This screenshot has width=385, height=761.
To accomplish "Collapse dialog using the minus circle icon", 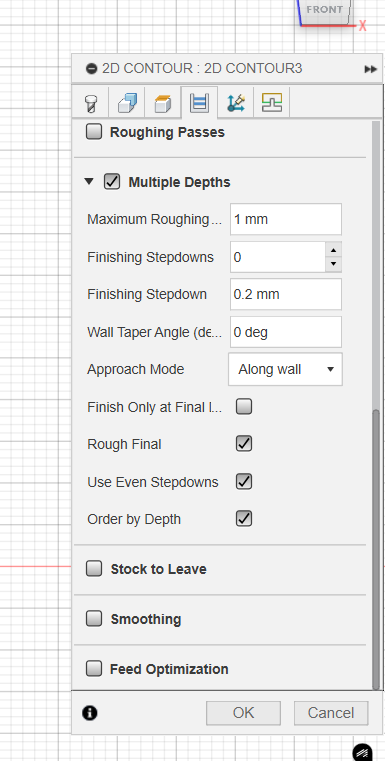I will 91,69.
